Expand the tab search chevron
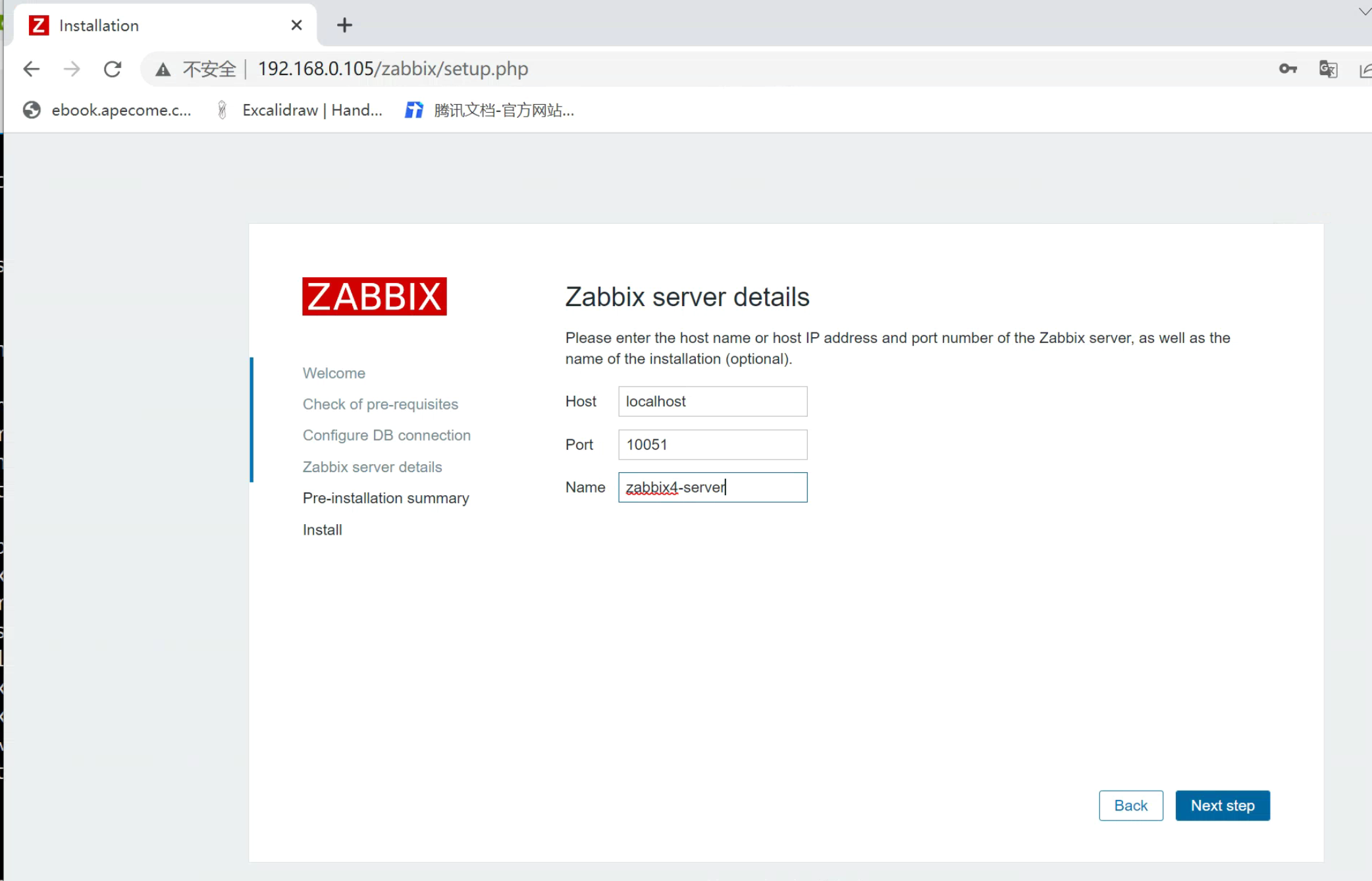The image size is (1372, 881). click(1365, 11)
